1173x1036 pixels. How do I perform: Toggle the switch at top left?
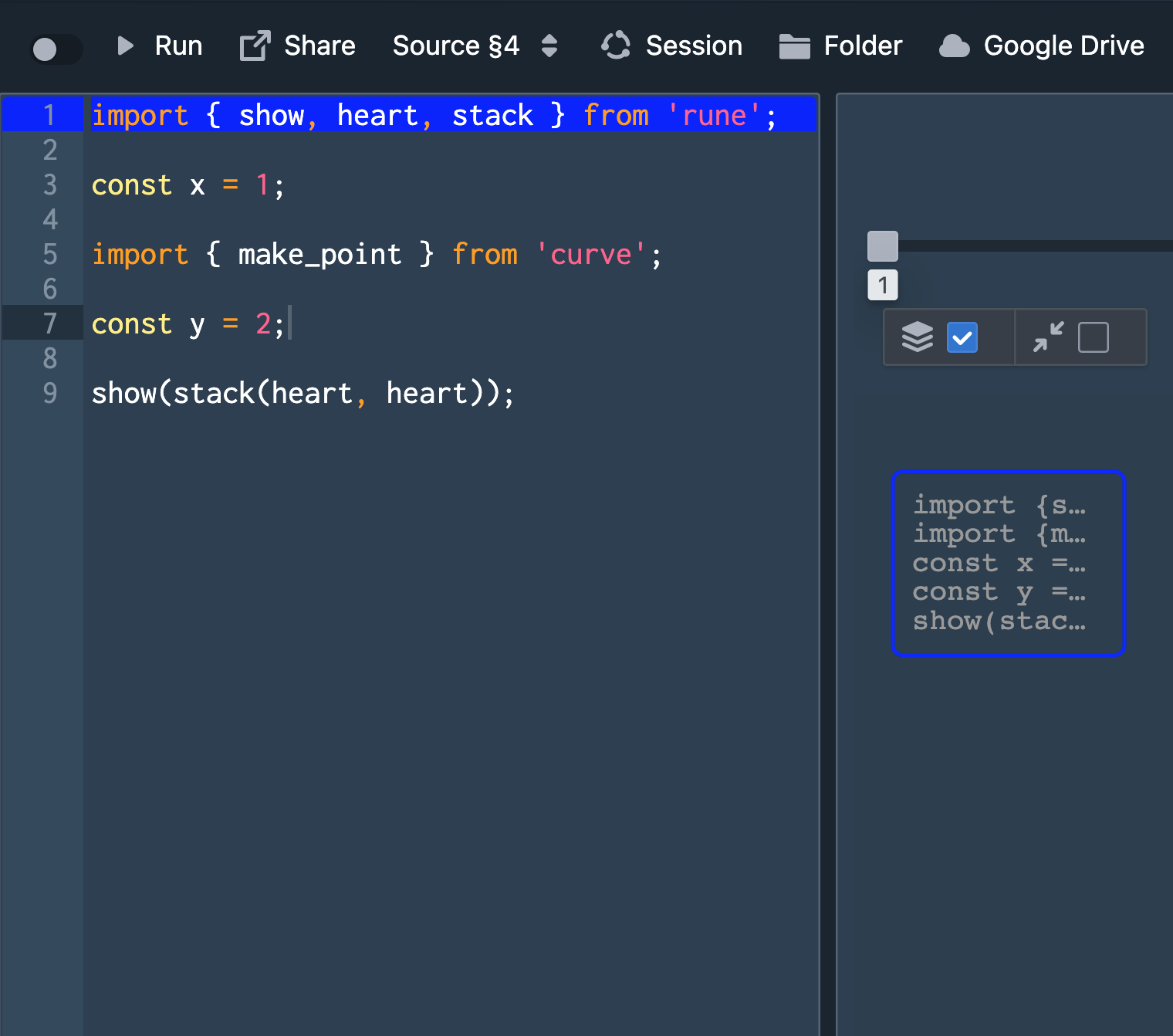click(x=55, y=49)
